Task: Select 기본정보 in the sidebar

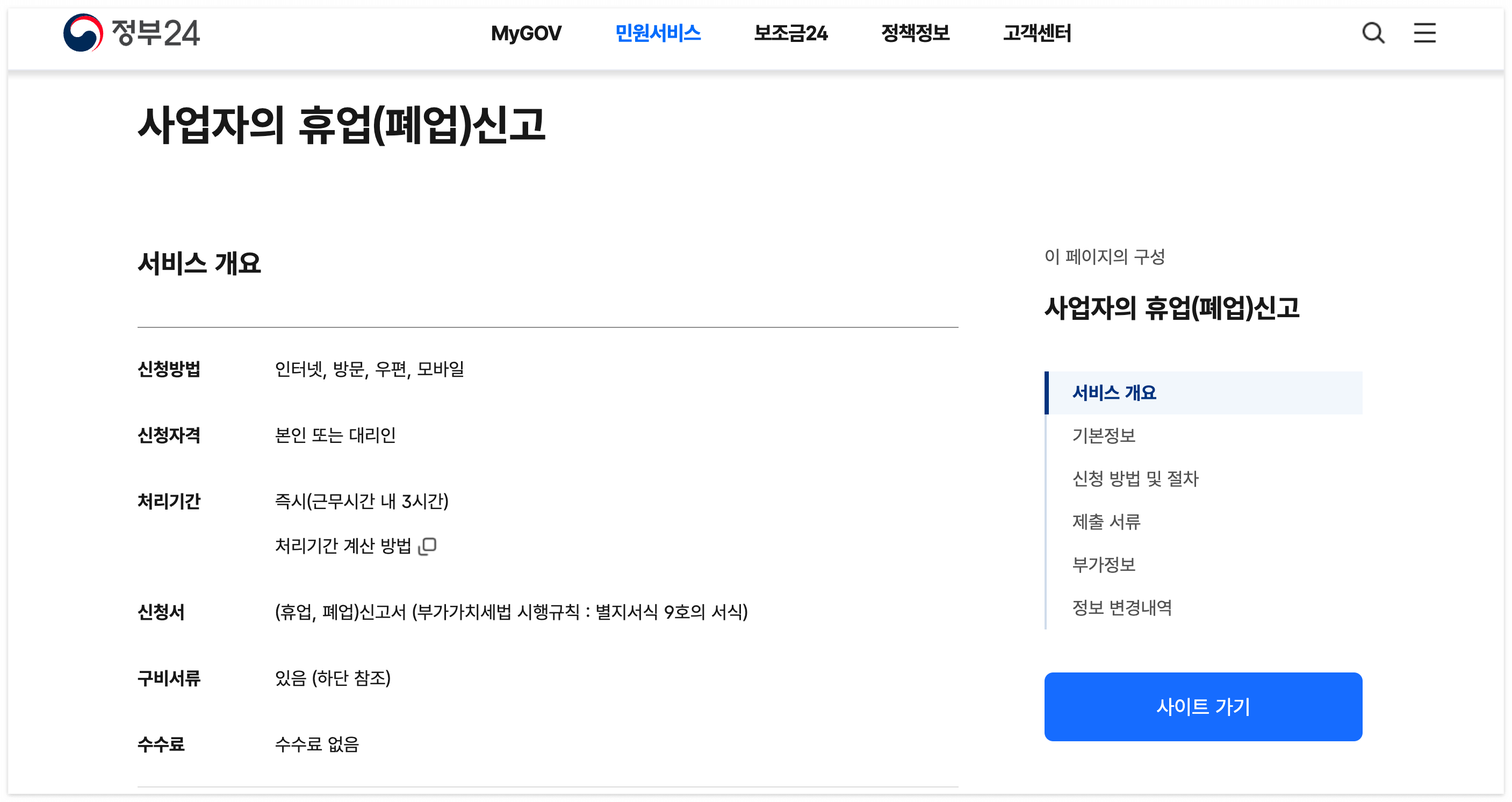Action: (1105, 435)
